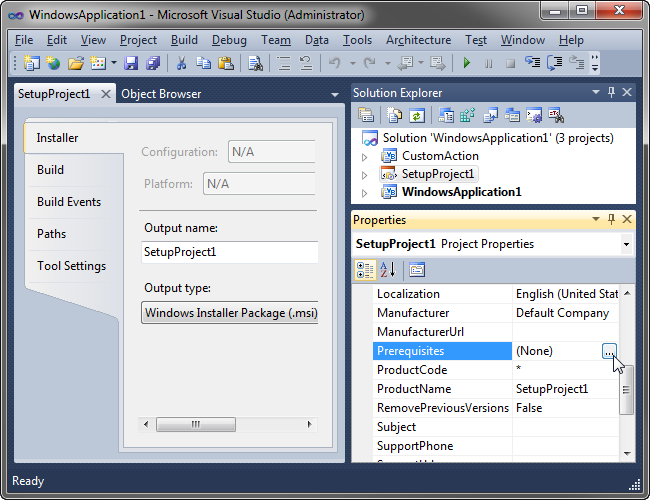Click the Cut scissors icon
The image size is (650, 500).
181,63
